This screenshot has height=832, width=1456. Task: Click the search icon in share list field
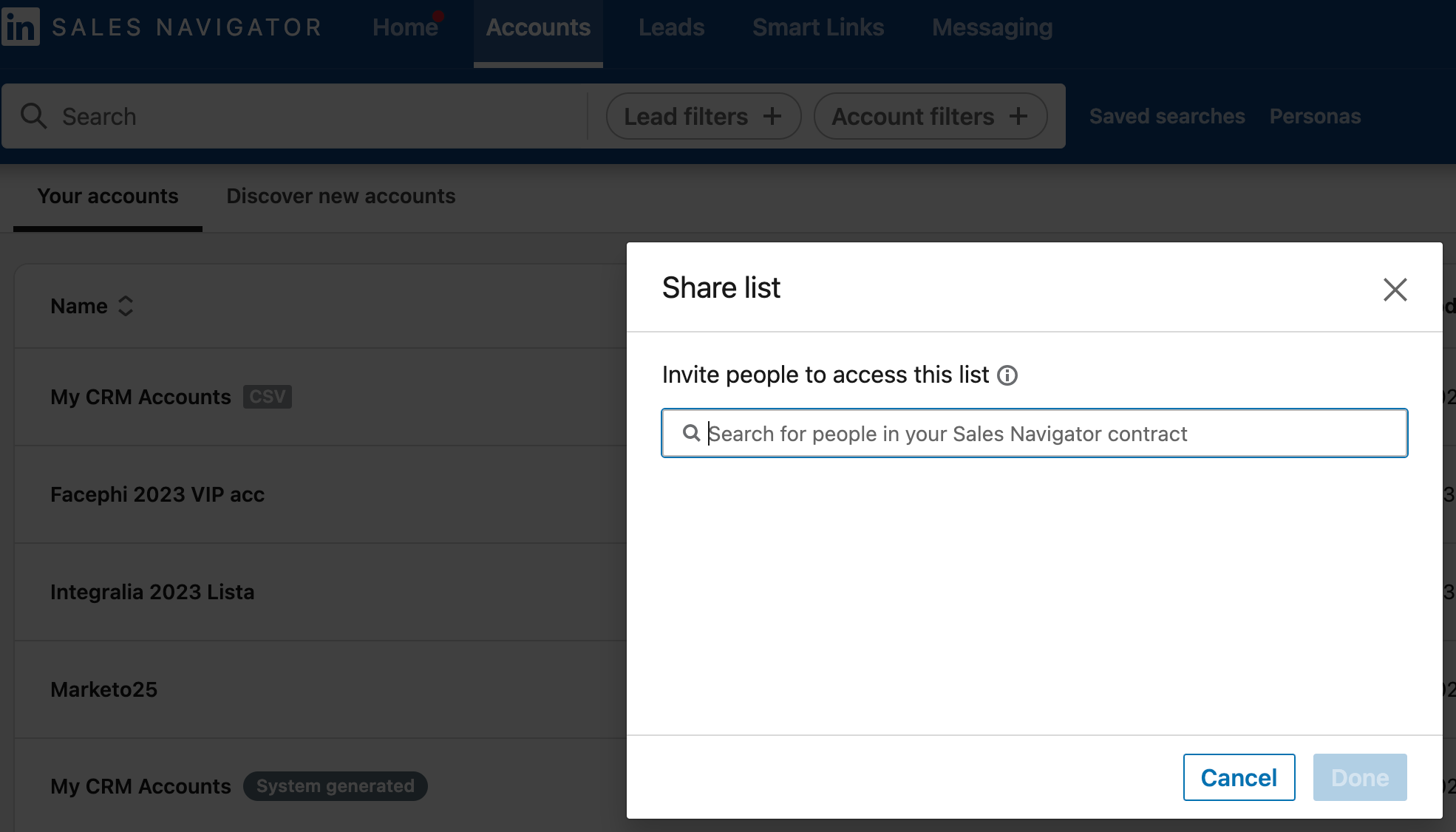(691, 433)
